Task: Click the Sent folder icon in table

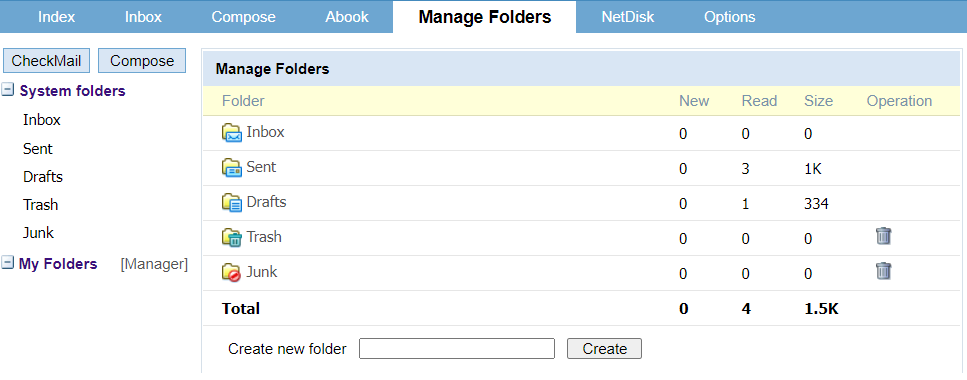Action: tap(232, 168)
